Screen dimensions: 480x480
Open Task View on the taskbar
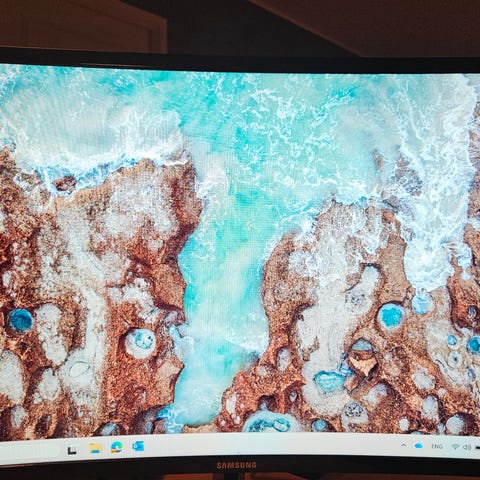point(72,450)
